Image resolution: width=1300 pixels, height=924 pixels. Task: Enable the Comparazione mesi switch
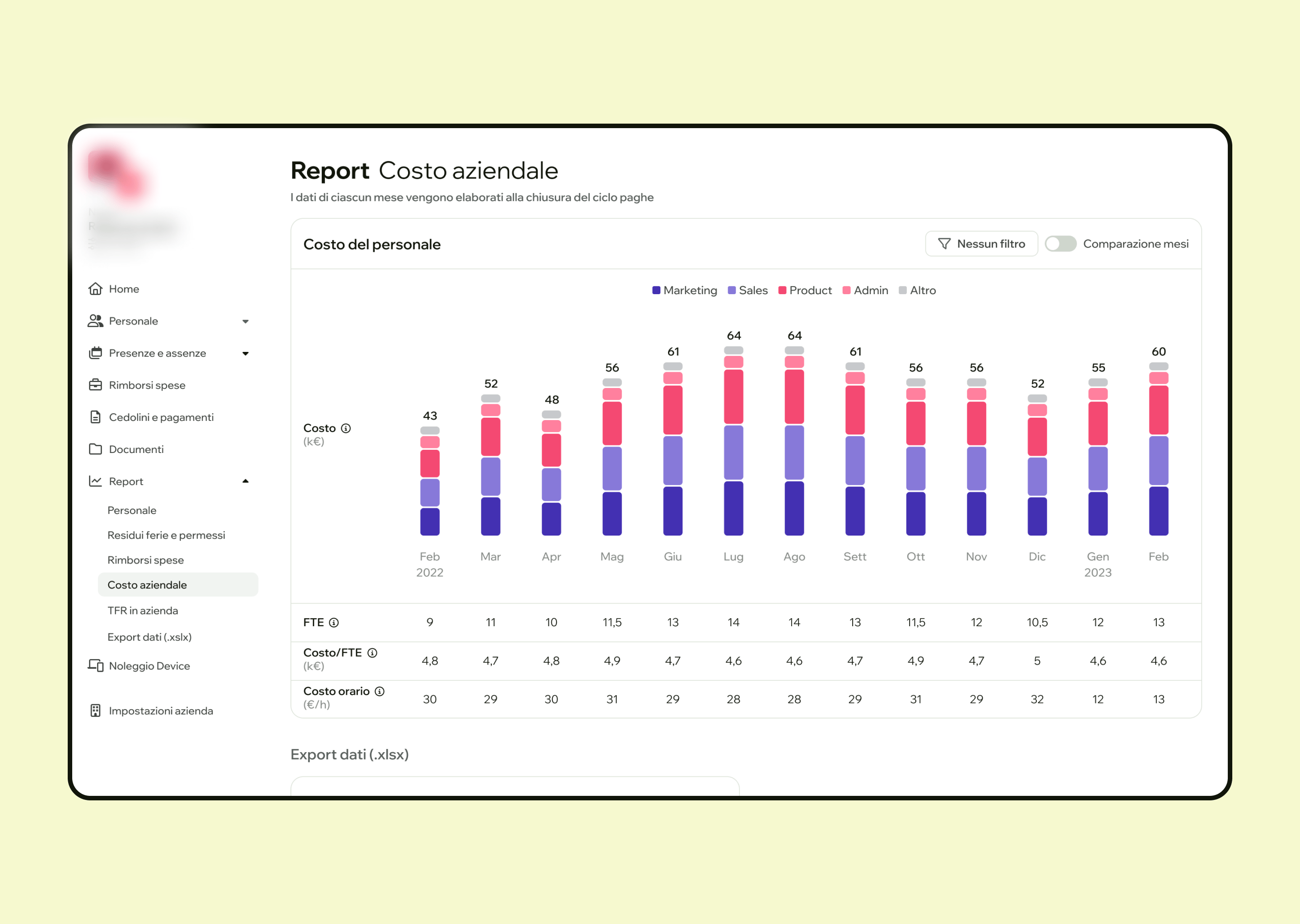point(1060,244)
